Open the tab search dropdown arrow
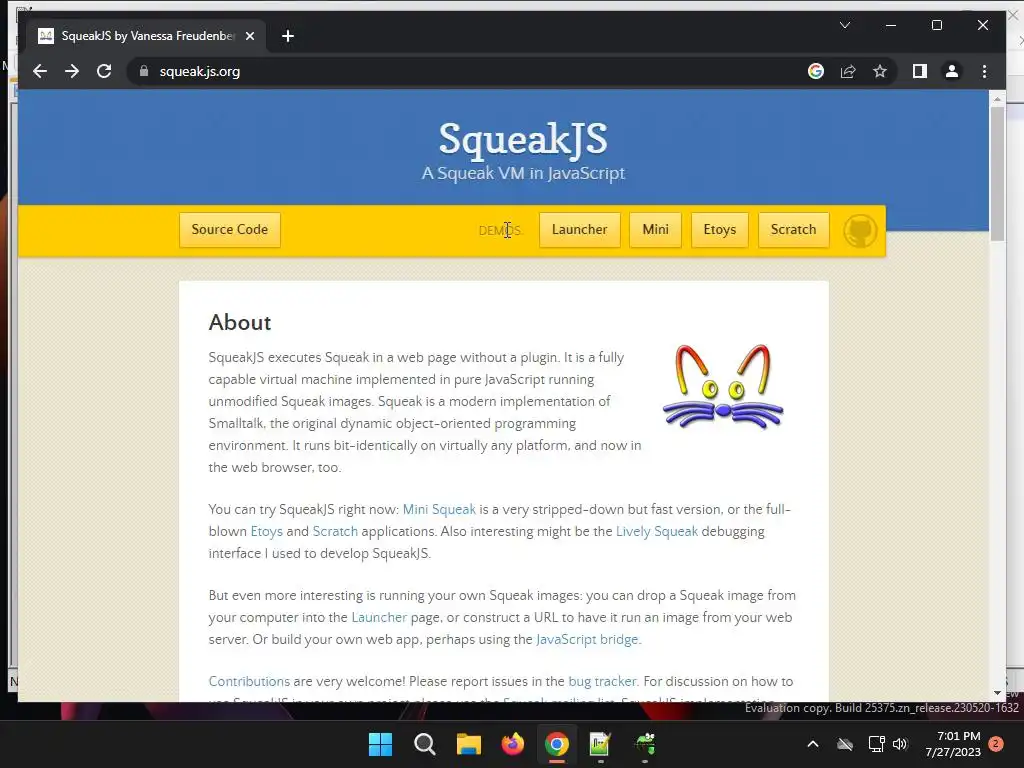Screen dimensions: 1024x768 pyautogui.click(x=844, y=25)
